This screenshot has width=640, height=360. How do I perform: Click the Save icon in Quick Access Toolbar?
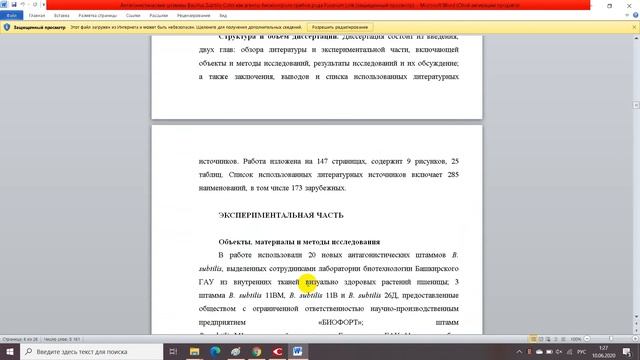tap(14, 4)
